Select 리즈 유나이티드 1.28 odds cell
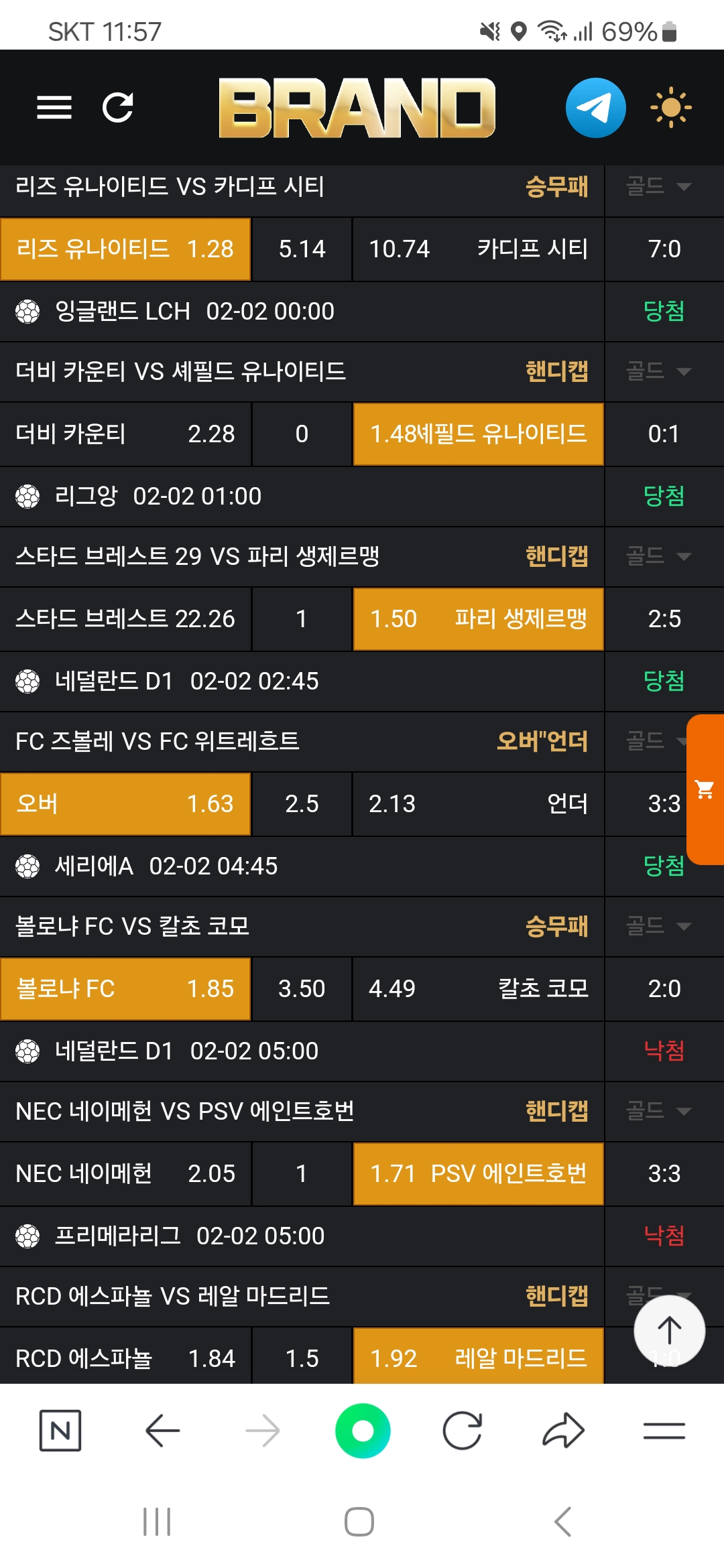Viewport: 724px width, 1568px height. click(x=125, y=249)
